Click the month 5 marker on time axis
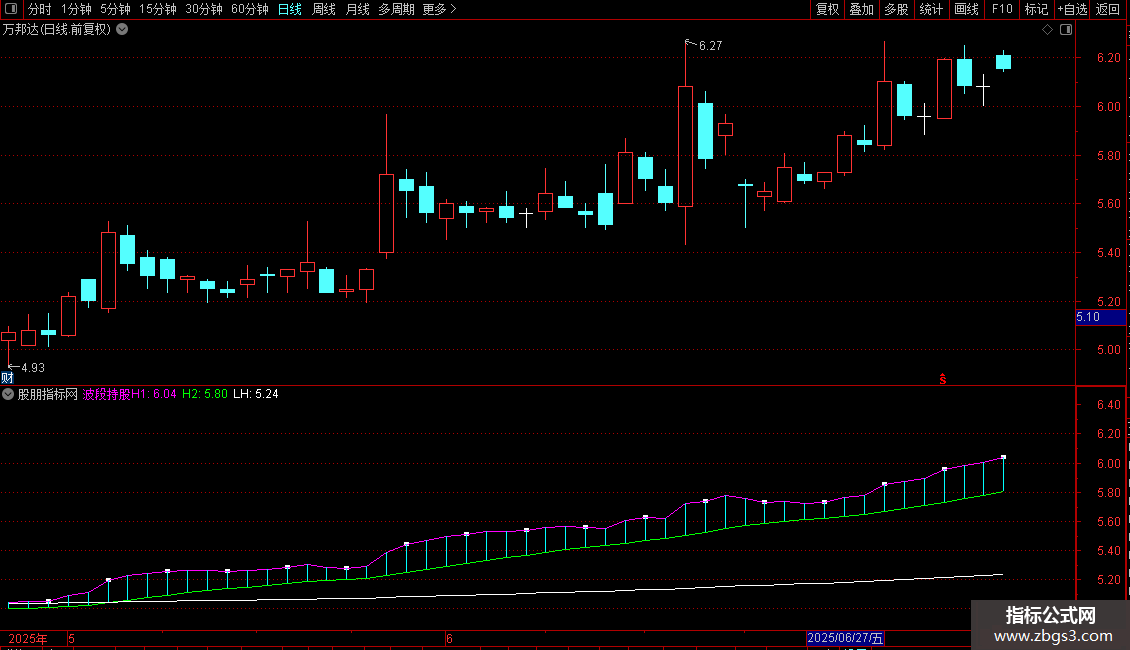 coord(71,638)
